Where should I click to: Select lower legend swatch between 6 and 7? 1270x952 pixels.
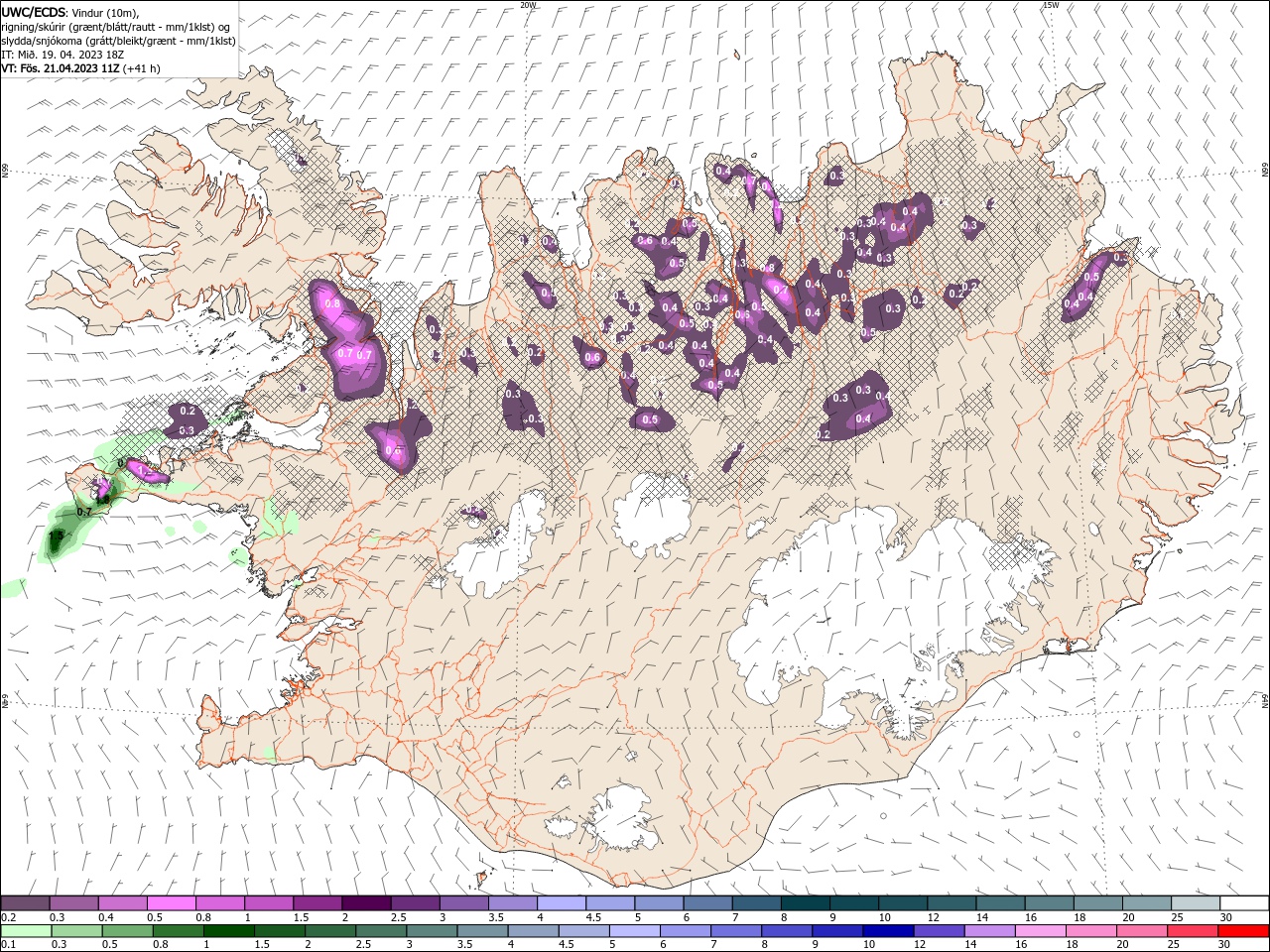(x=686, y=931)
